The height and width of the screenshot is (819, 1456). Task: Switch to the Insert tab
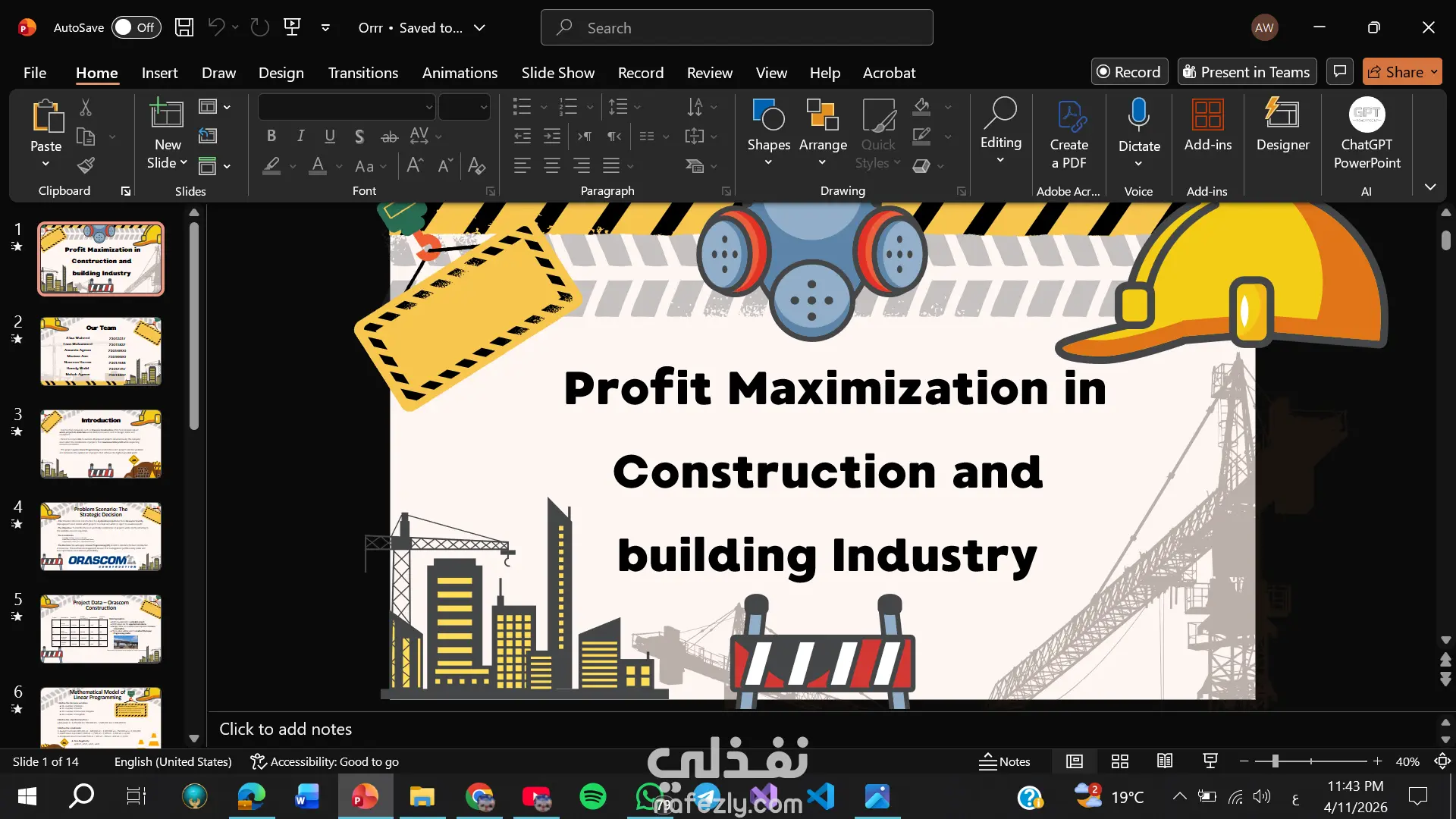click(159, 73)
